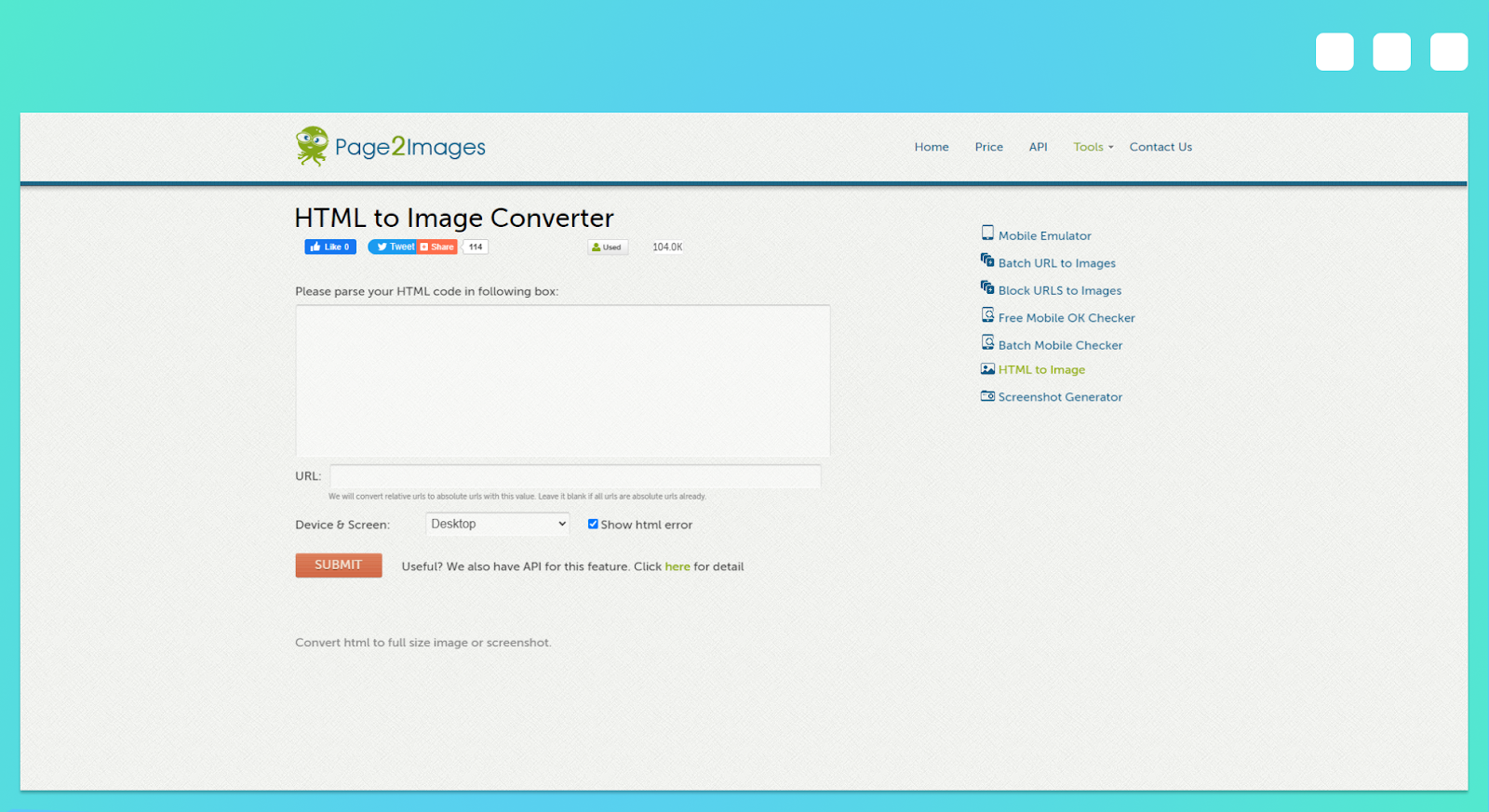
Task: Click the Screenshot Generator camera icon
Action: 987,396
